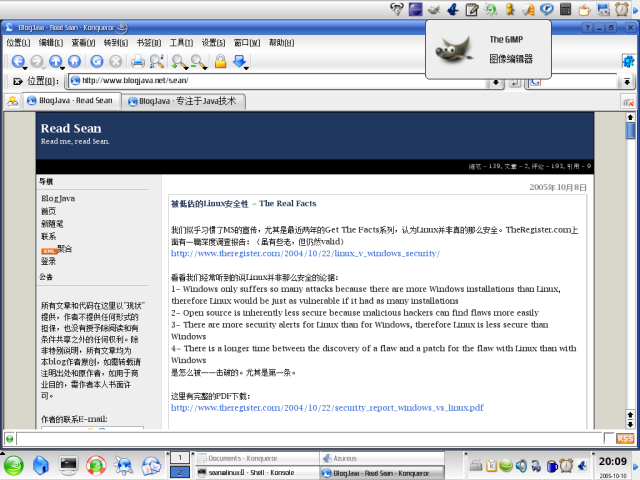Click the article title '被低估的Linux安全性 – The Real Facts'

pos(244,204)
